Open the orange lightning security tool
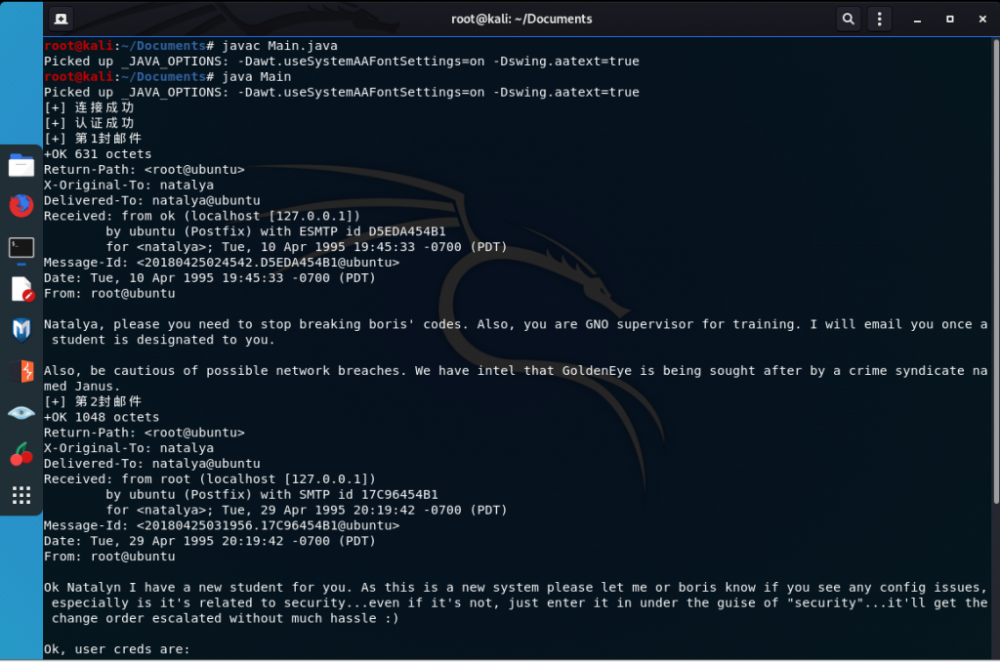Viewport: 1000px width, 662px height. click(21, 371)
